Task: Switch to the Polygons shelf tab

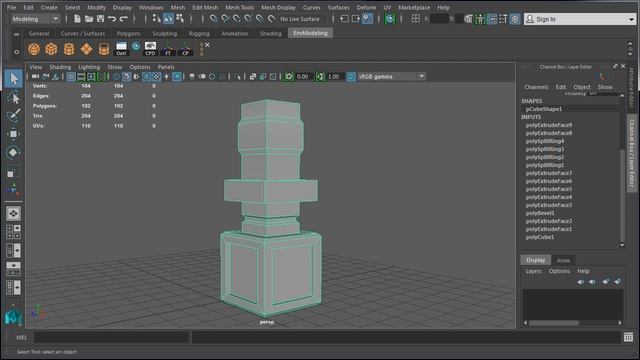Action: point(129,33)
